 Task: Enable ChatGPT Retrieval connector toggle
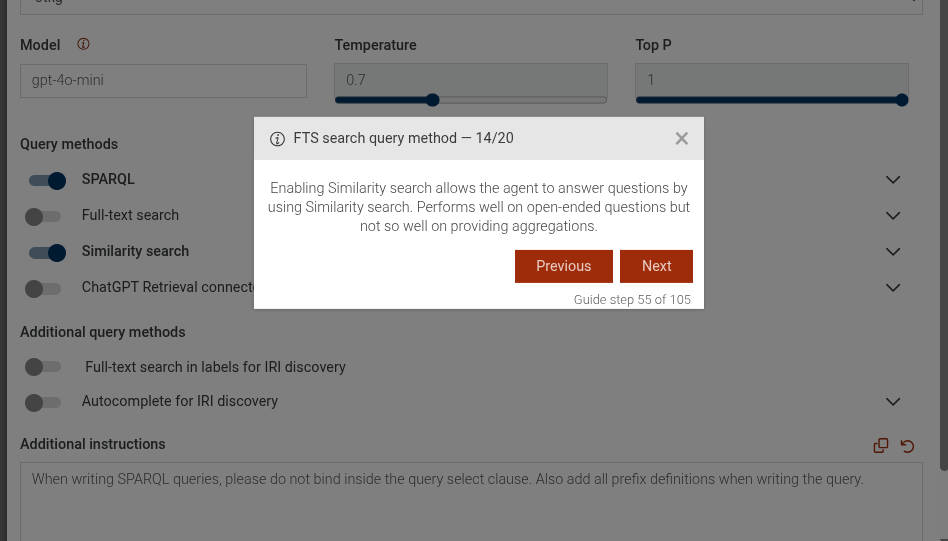pos(43,288)
